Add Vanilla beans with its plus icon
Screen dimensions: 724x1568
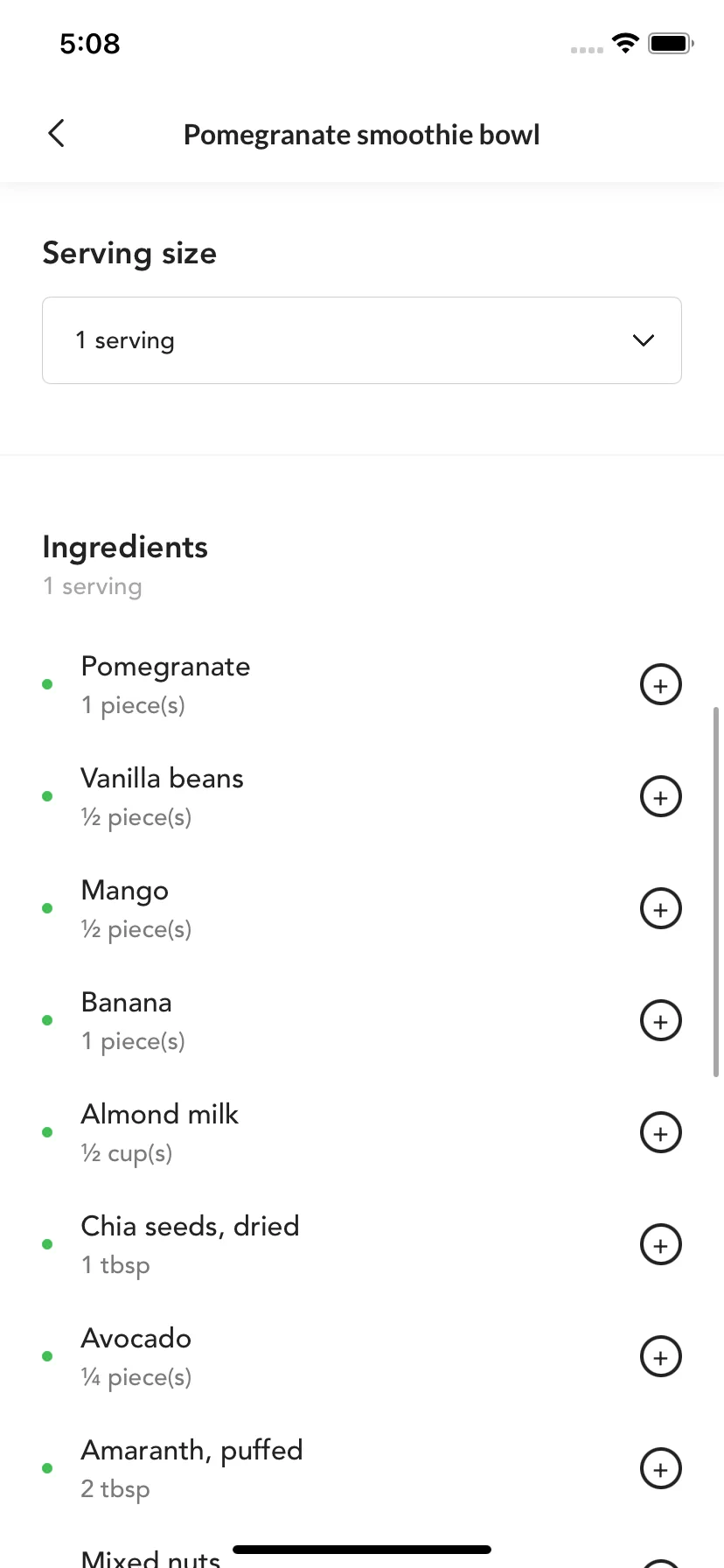pos(661,797)
